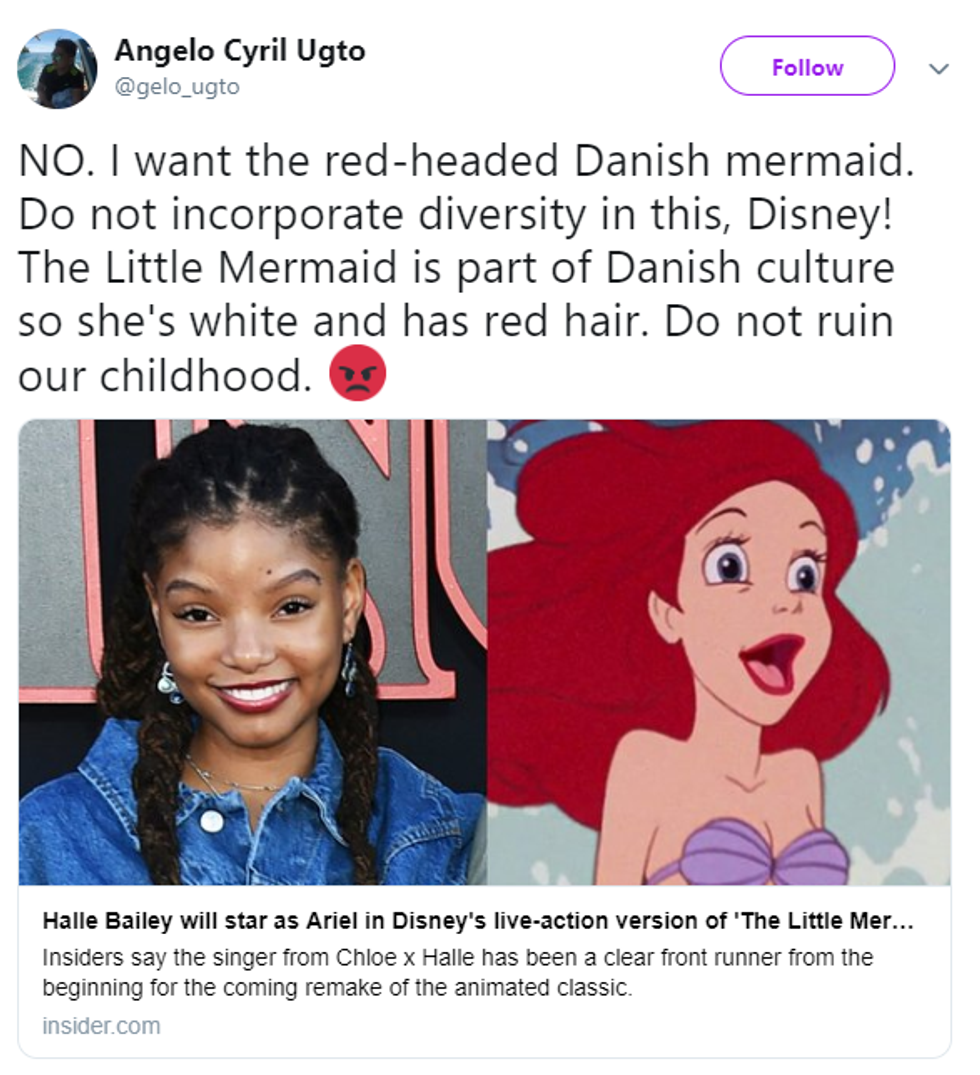Click the 'beginning for the coming remake' line

(337, 988)
